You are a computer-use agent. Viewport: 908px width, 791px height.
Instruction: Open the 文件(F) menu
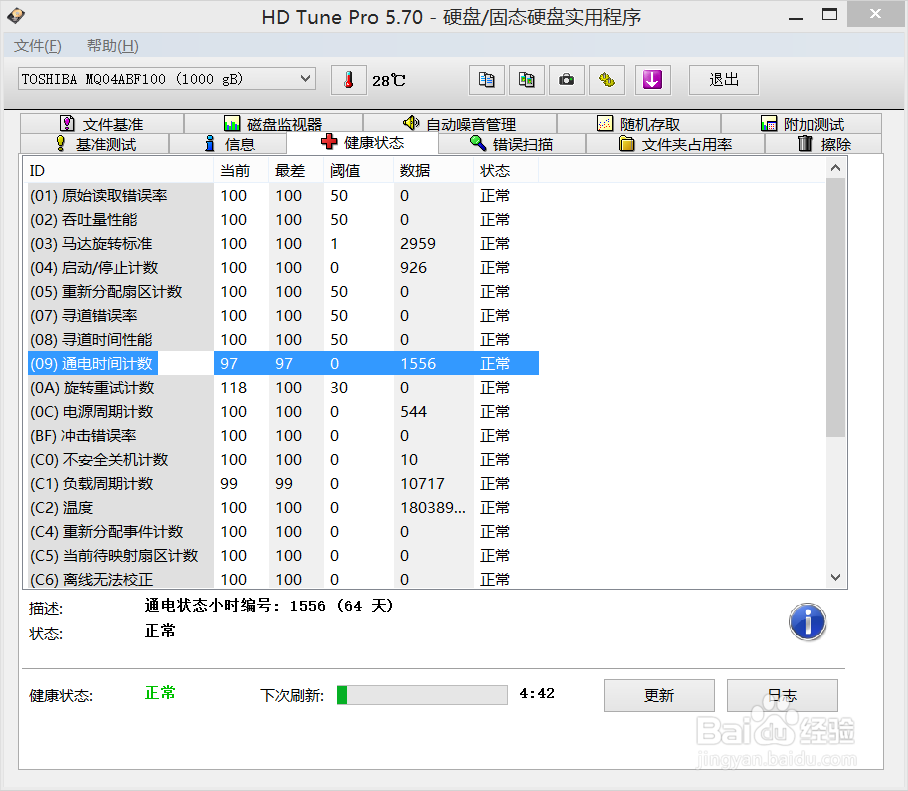[x=38, y=46]
